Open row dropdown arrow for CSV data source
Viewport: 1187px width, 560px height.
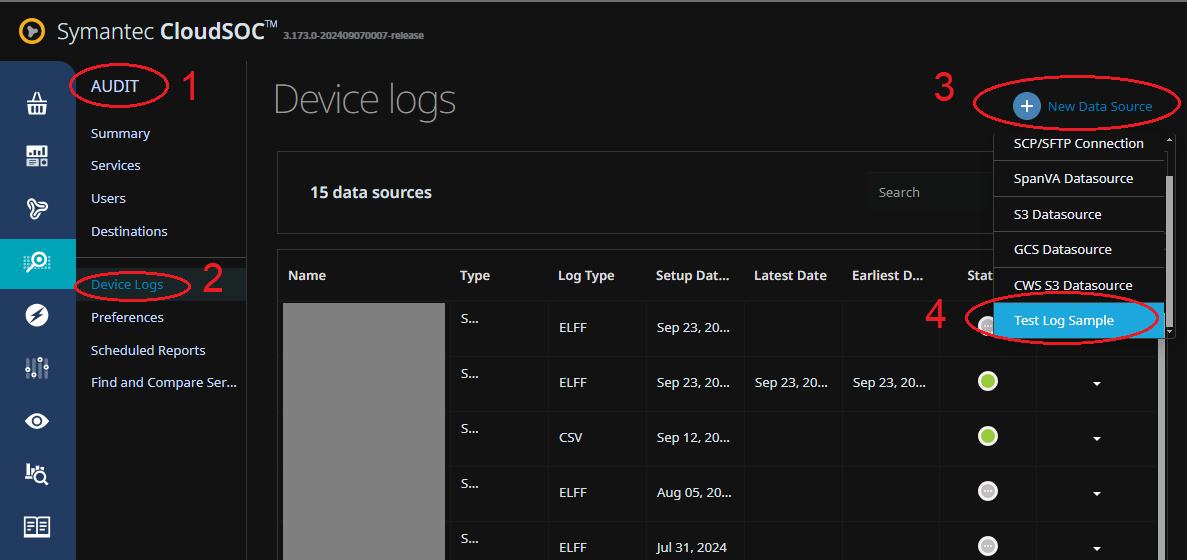point(1096,438)
